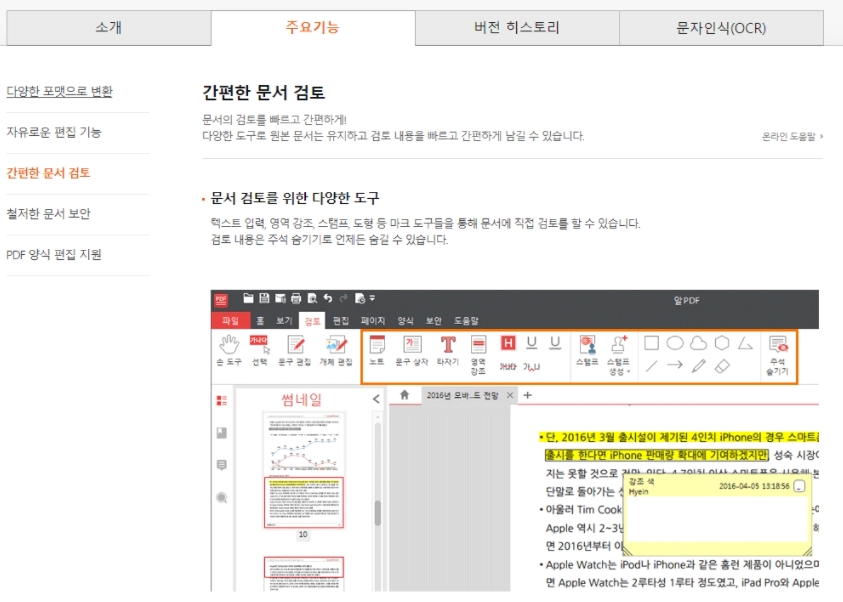Select the ellipse shape tool

coord(675,343)
